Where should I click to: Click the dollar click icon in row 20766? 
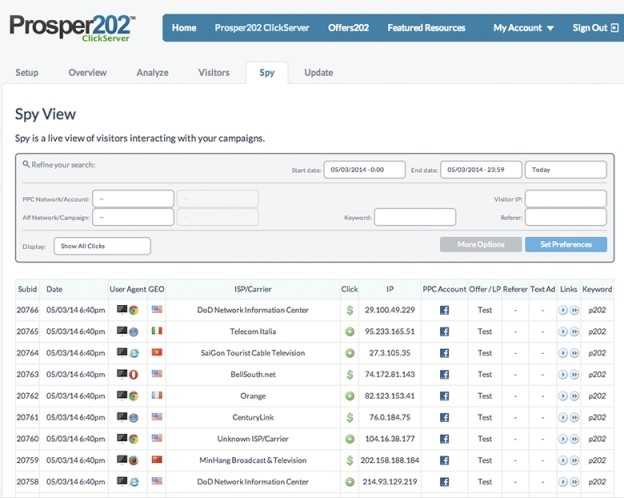(349, 310)
